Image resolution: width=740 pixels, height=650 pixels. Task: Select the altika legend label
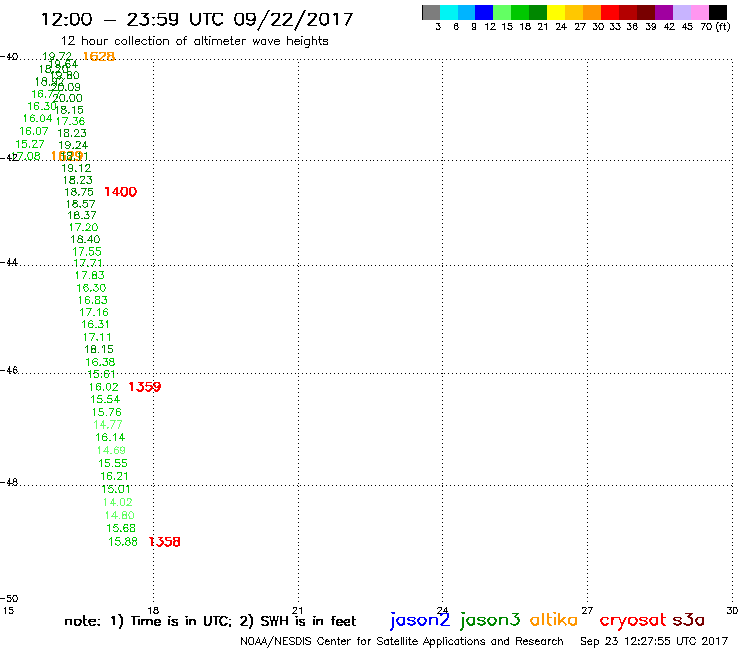554,619
